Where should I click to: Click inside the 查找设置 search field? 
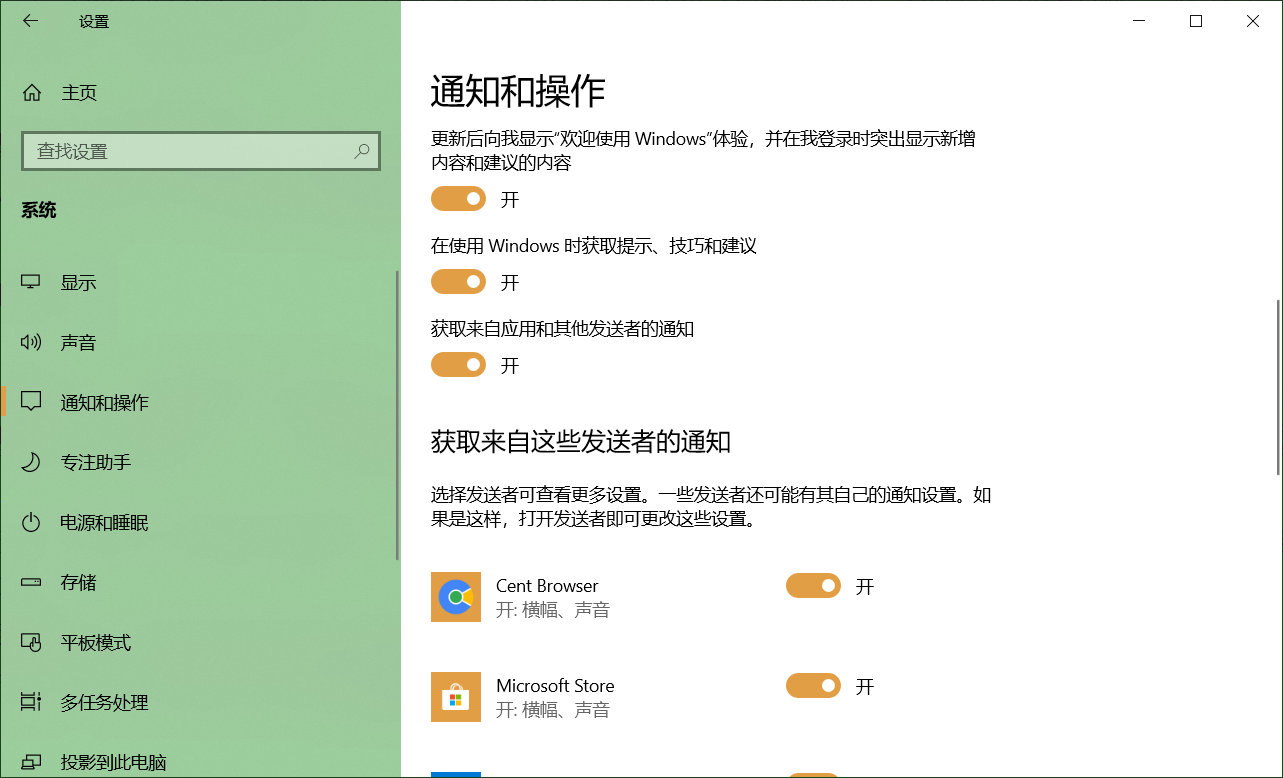[x=180, y=150]
